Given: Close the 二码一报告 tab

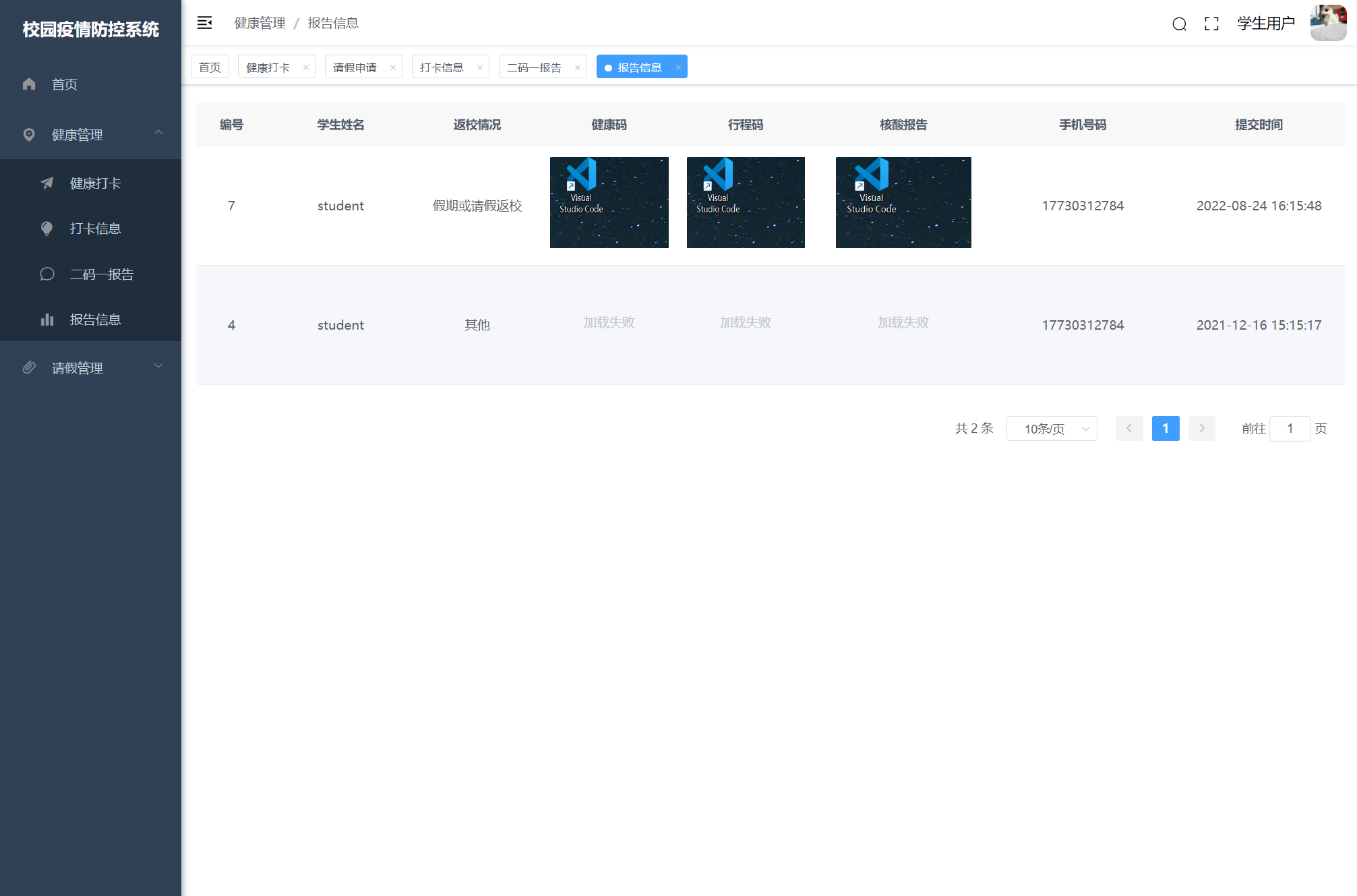Looking at the screenshot, I should click(578, 67).
